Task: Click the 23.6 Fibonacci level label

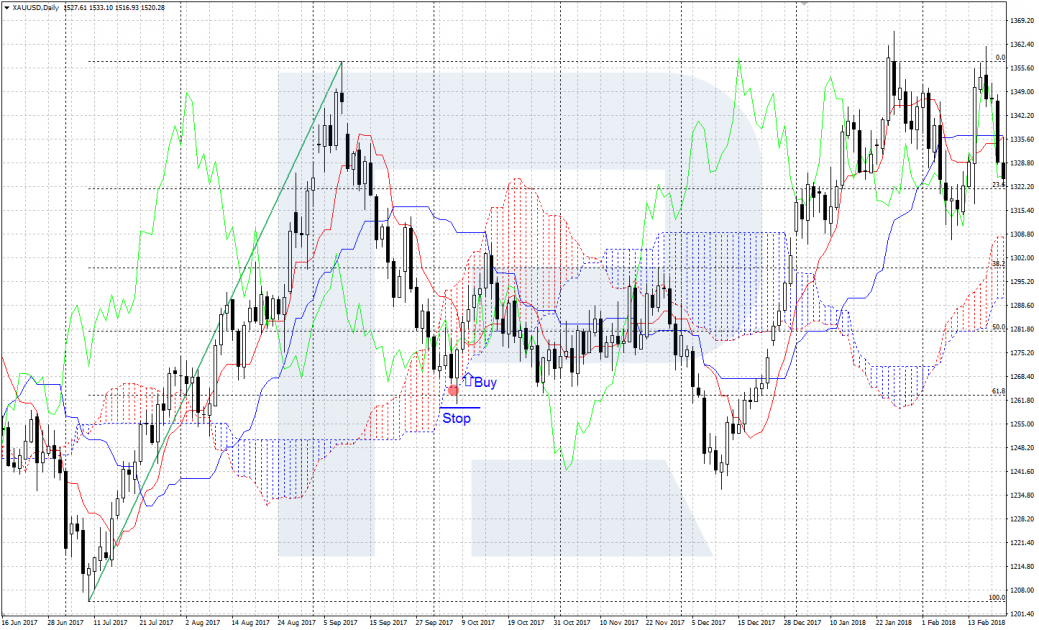Action: 999,184
